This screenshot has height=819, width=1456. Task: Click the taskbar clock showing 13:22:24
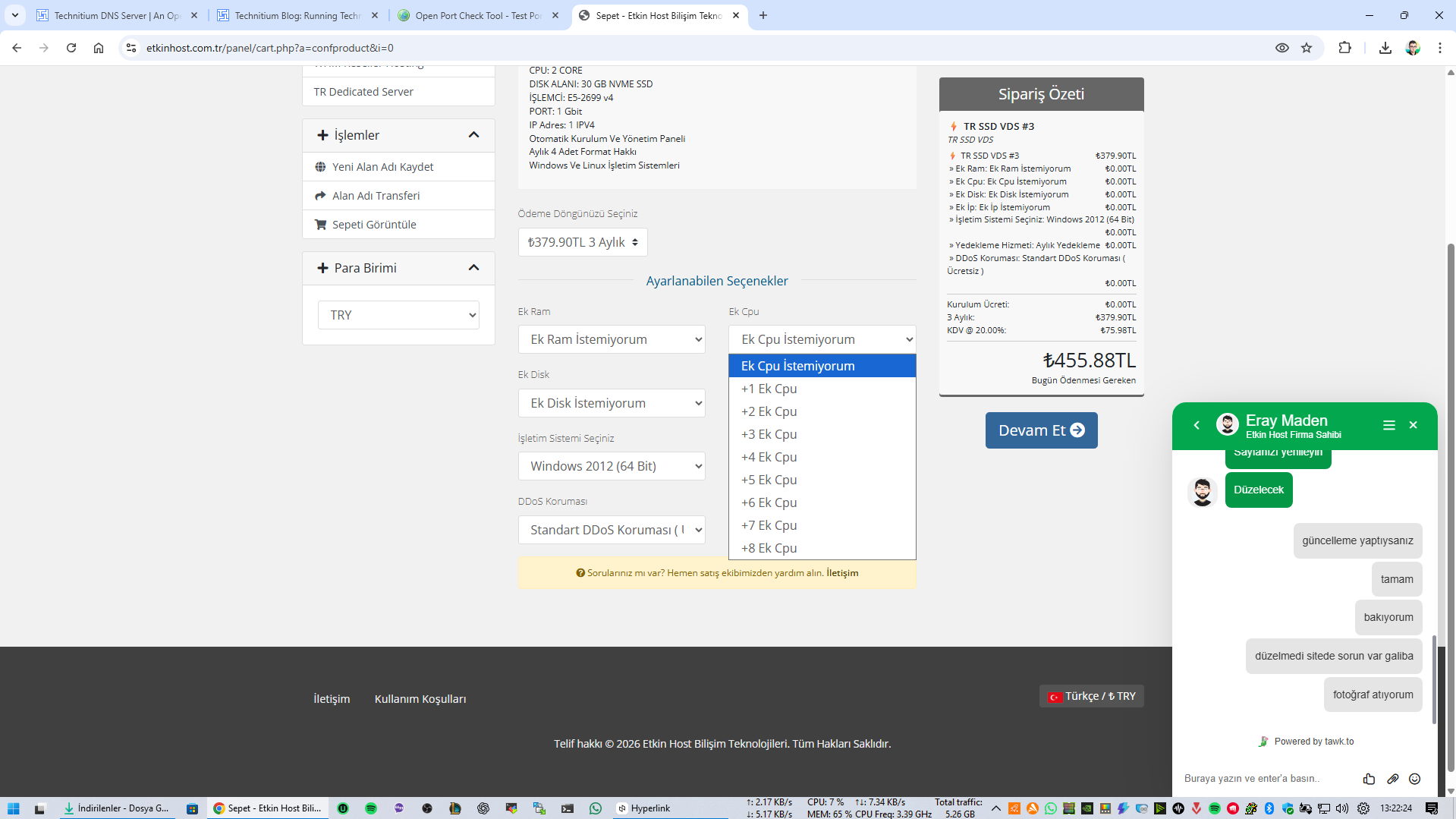(x=1396, y=808)
